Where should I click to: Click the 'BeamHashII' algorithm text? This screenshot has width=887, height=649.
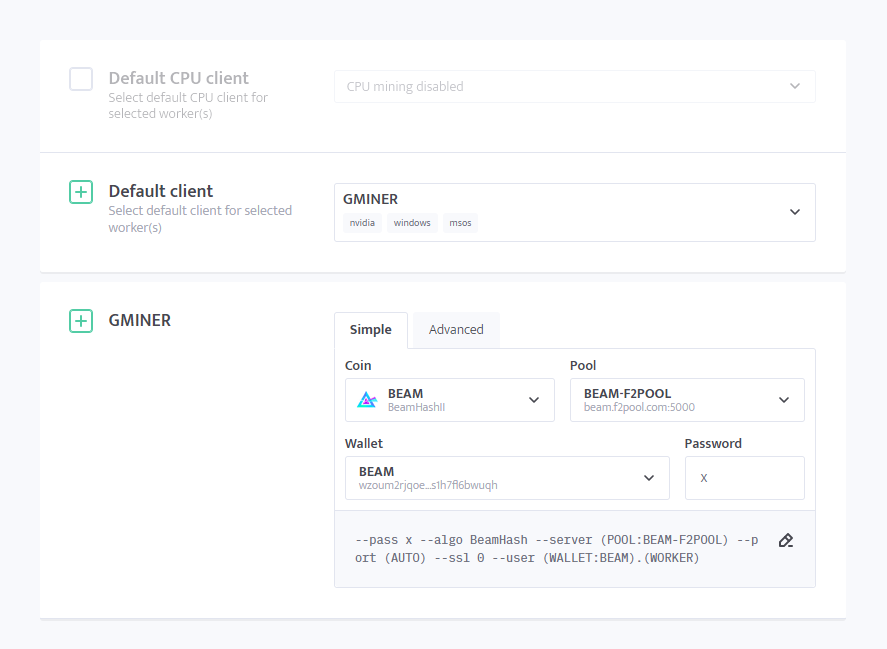coord(416,407)
